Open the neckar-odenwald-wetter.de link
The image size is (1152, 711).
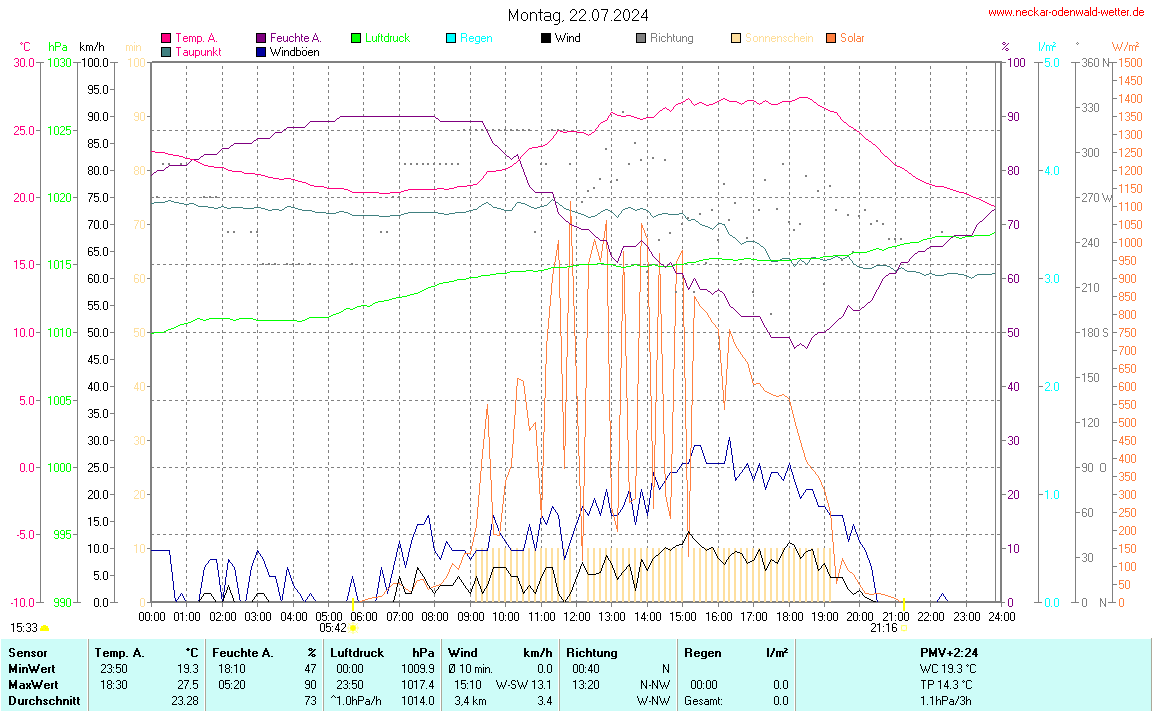click(1065, 12)
